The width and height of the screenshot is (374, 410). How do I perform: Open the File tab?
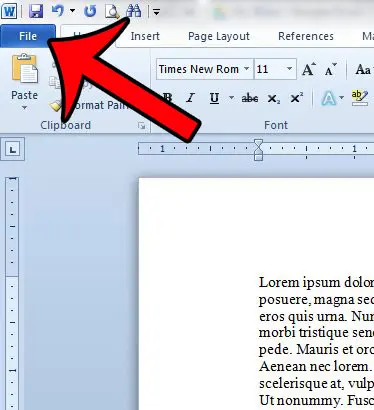pos(28,36)
